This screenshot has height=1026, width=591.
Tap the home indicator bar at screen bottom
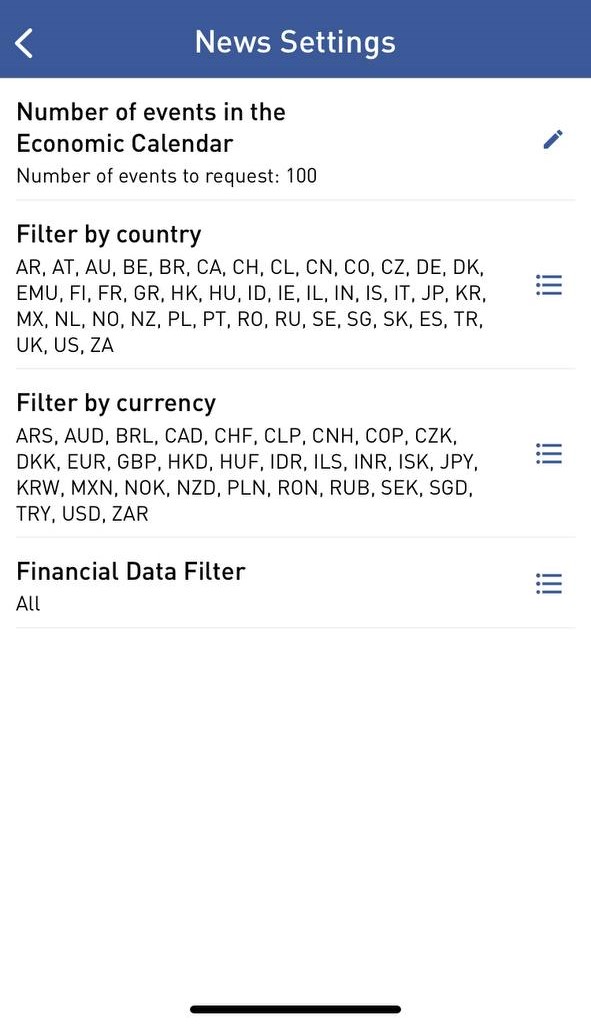[x=295, y=1009]
